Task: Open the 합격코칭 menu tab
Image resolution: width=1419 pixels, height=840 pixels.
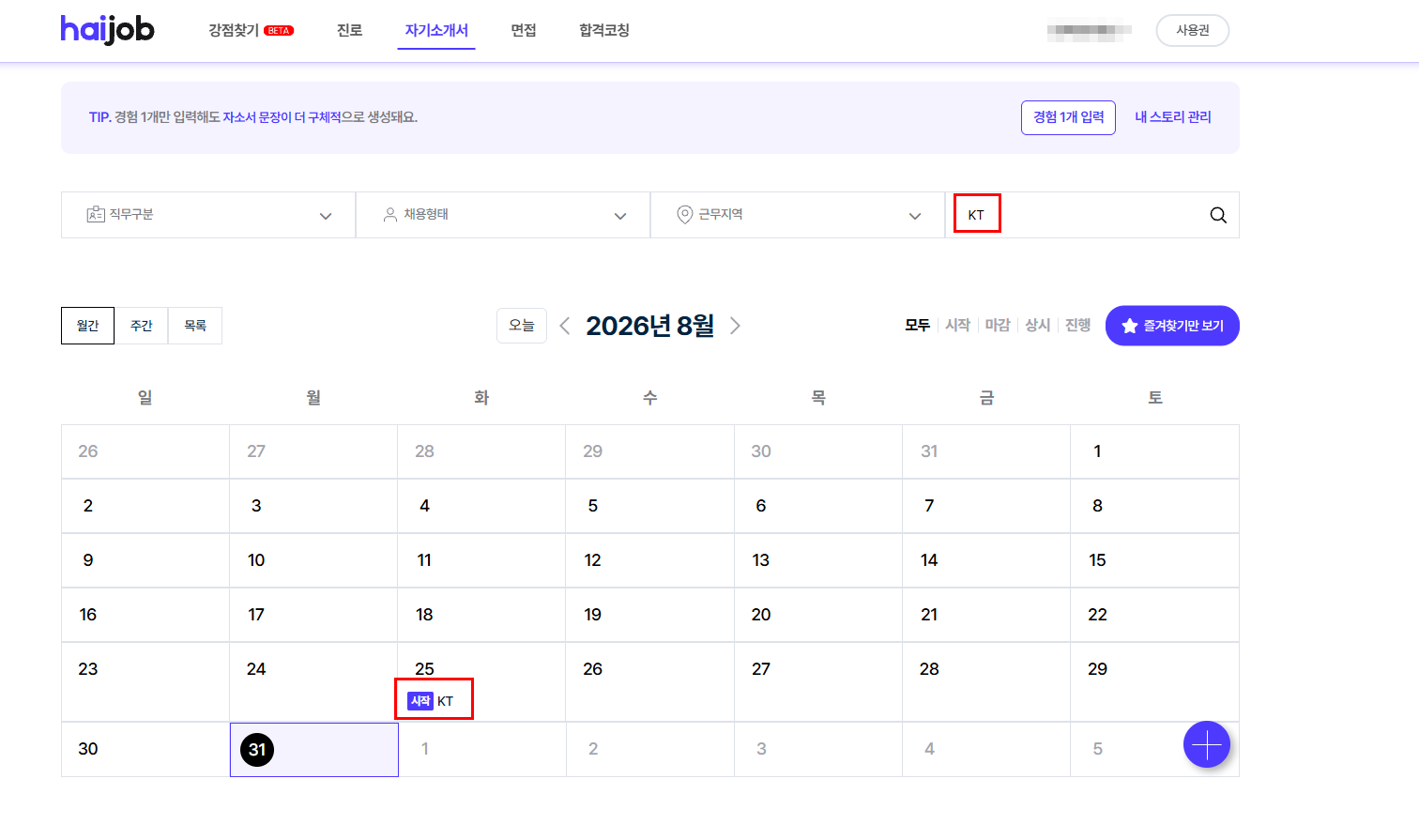Action: pyautogui.click(x=604, y=30)
